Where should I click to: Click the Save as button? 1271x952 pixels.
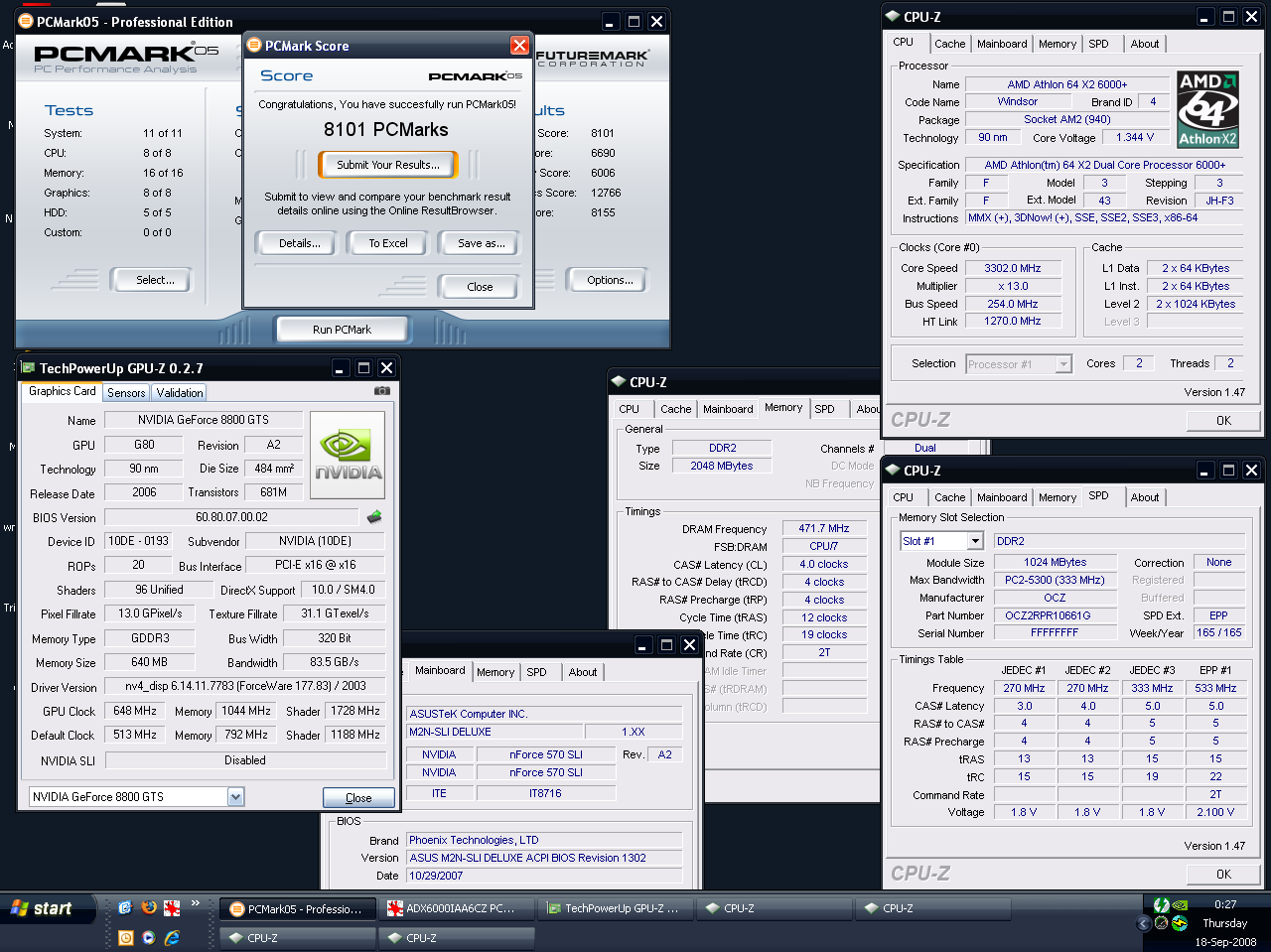pyautogui.click(x=481, y=243)
